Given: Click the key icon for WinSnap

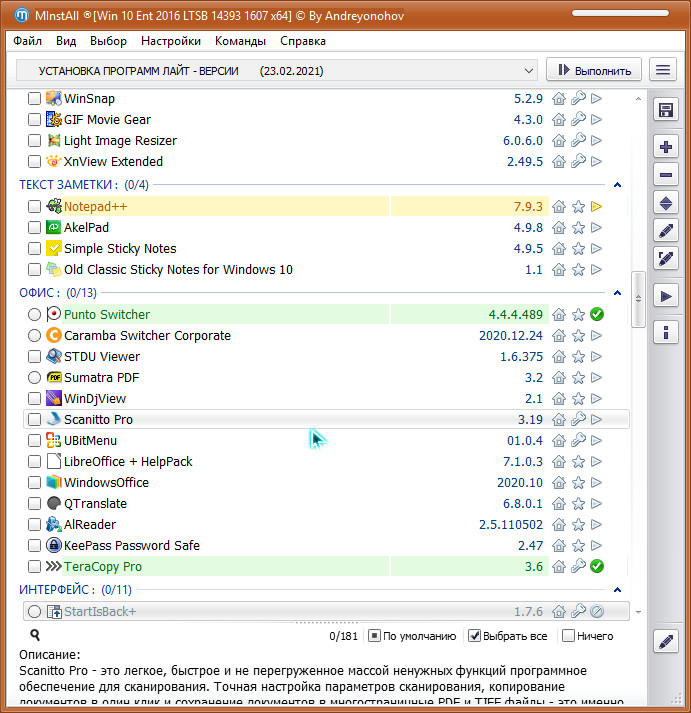Looking at the screenshot, I should [578, 98].
